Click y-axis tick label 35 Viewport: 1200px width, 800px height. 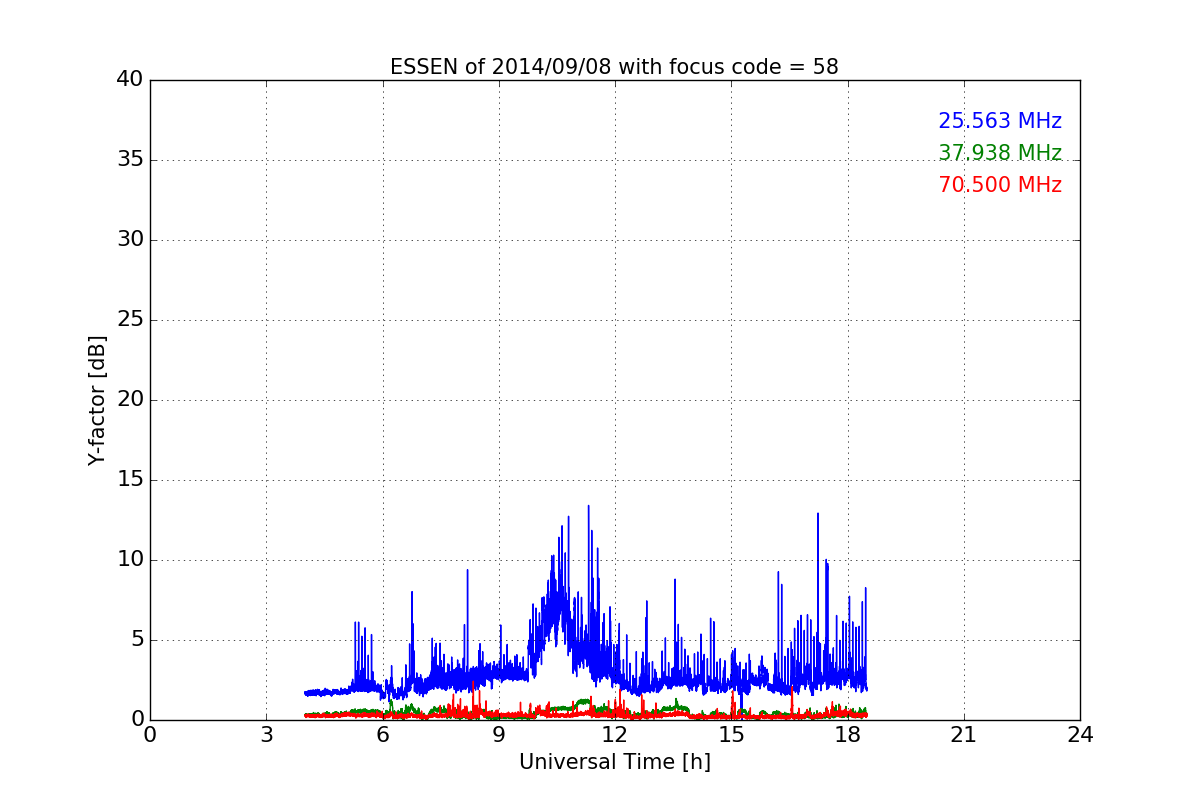click(x=130, y=160)
